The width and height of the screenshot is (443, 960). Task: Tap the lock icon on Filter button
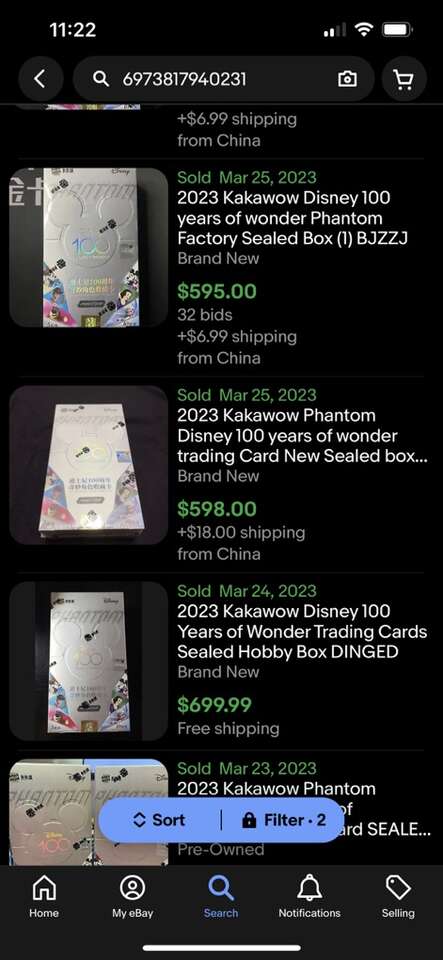(249, 820)
